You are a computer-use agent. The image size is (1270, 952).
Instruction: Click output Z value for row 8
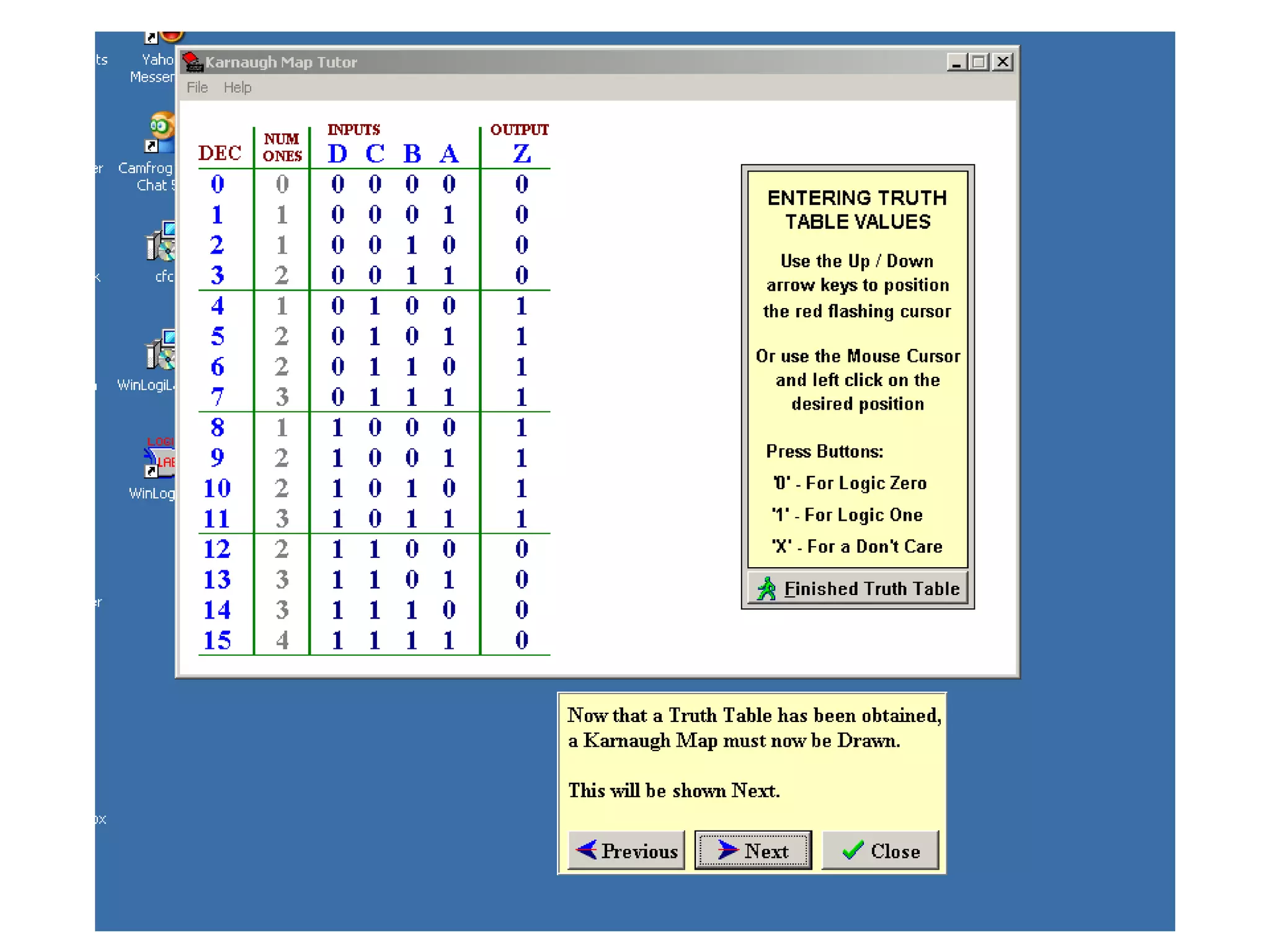click(522, 428)
